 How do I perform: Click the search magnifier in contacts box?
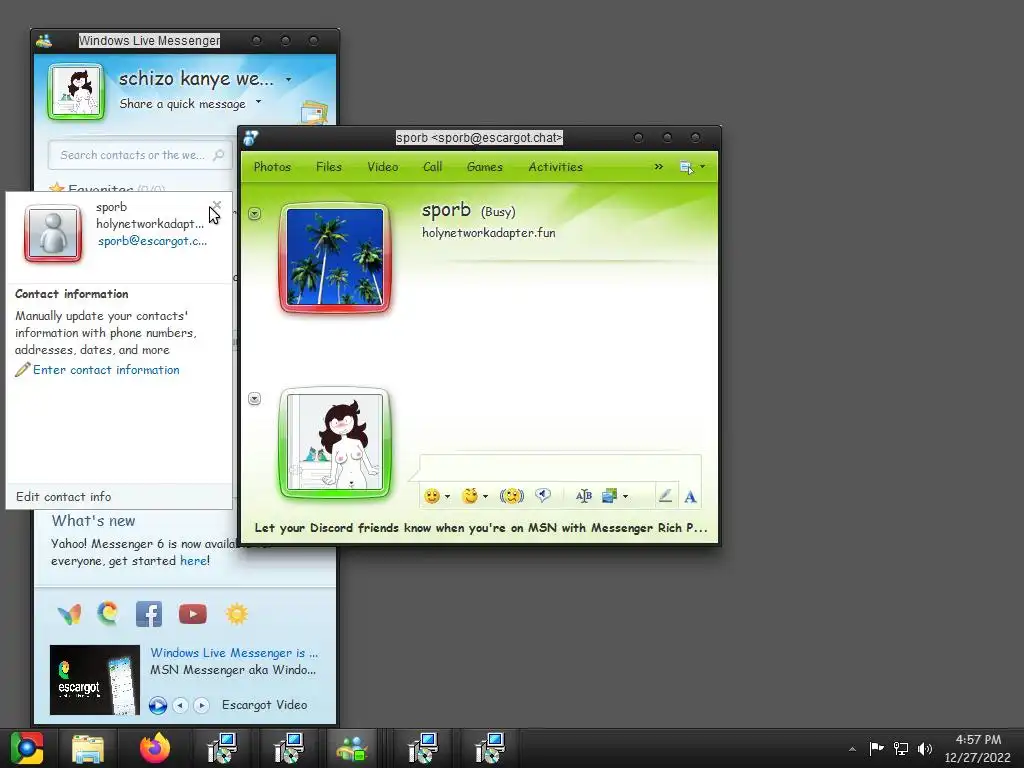tap(219, 155)
